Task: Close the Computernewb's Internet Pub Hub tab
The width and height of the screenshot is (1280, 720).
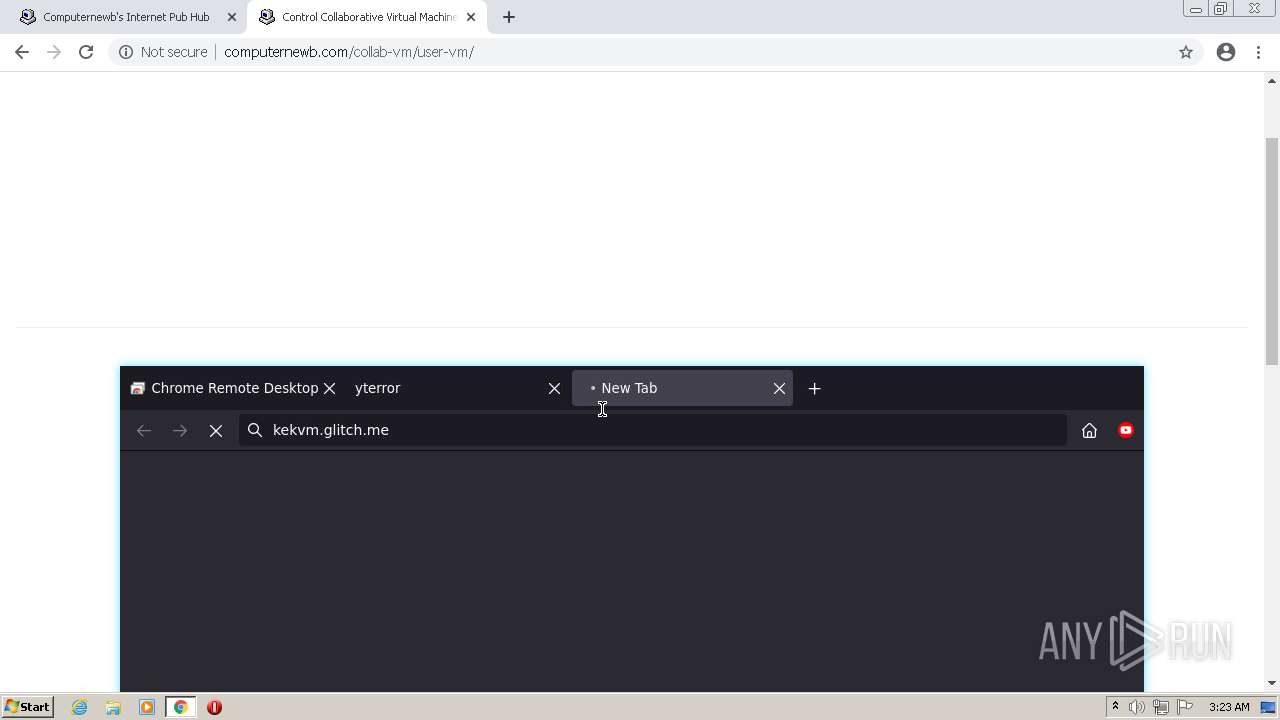Action: [x=232, y=17]
